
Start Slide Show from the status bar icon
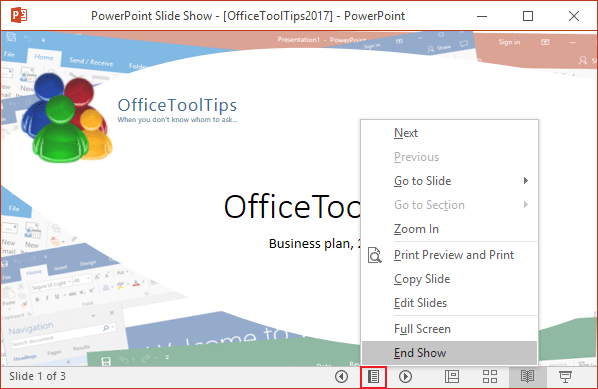point(565,377)
